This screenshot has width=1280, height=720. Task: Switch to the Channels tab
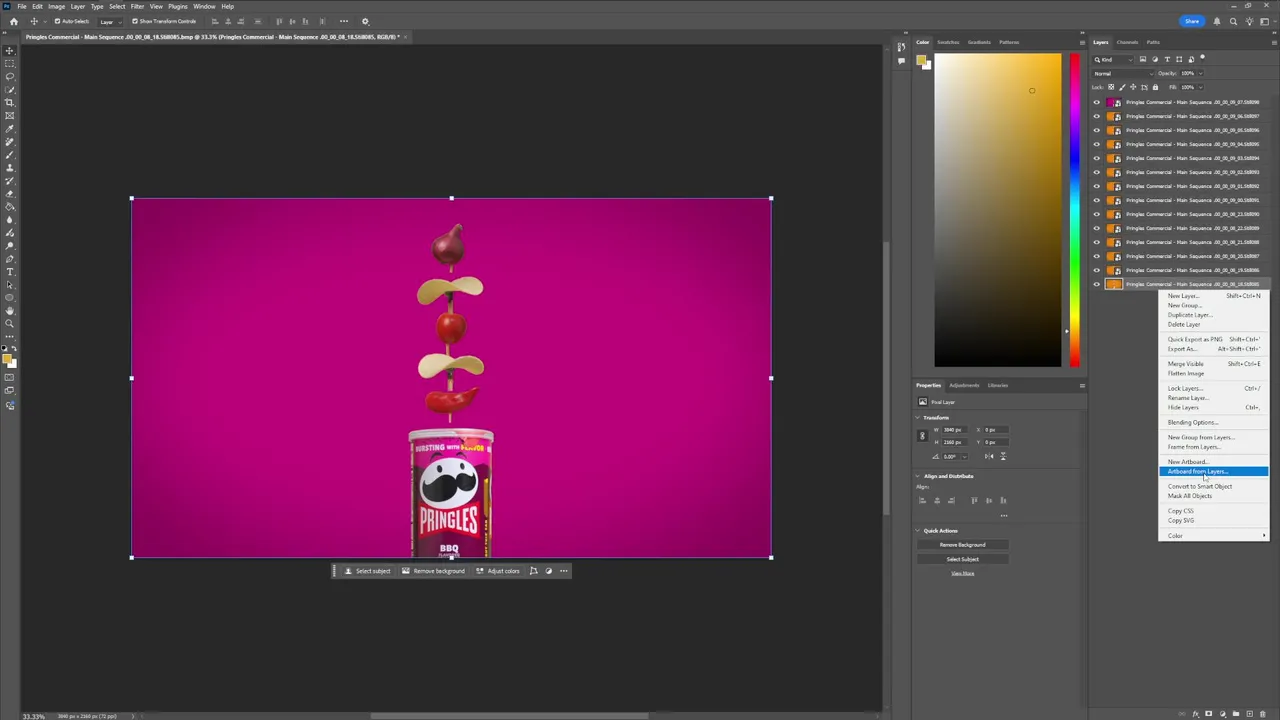coord(1127,42)
